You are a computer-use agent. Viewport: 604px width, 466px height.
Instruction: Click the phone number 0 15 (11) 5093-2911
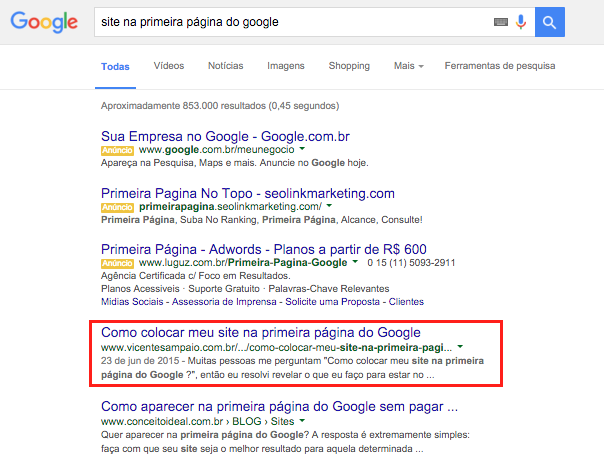[x=411, y=263]
